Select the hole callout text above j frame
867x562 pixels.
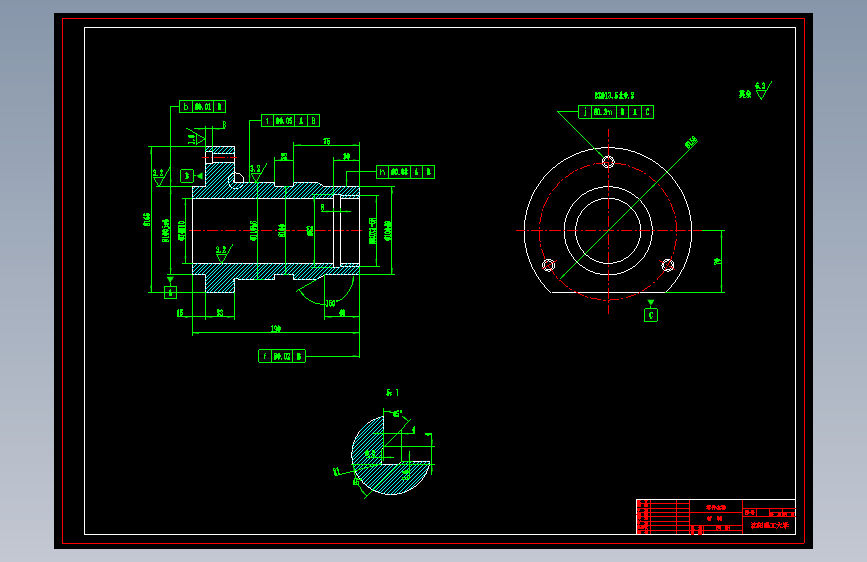point(614,96)
